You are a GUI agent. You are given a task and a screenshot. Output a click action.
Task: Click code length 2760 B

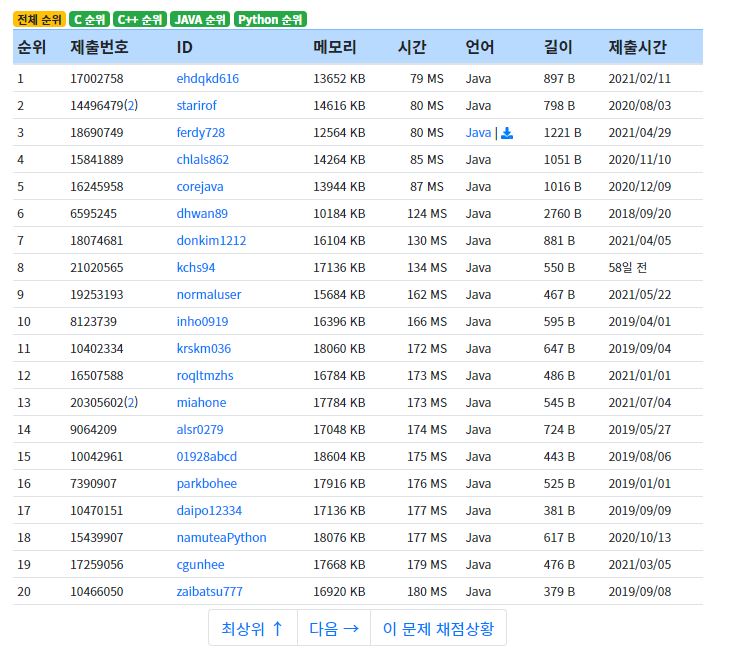pyautogui.click(x=562, y=214)
